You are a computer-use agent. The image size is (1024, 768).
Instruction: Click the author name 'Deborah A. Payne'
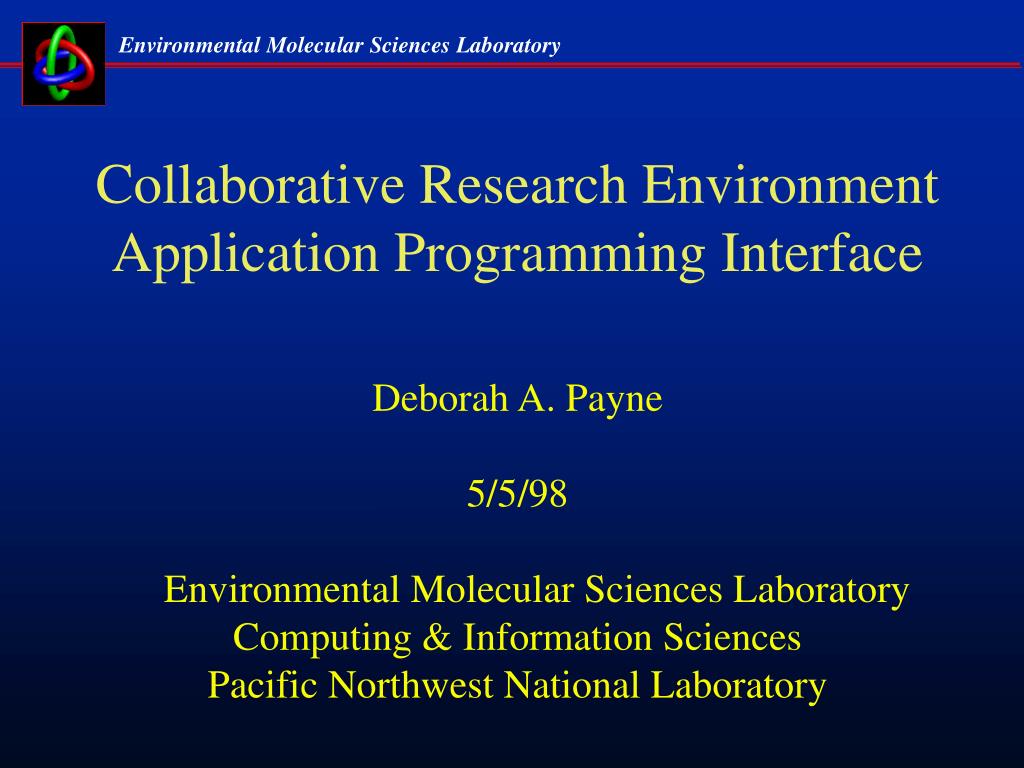point(517,398)
